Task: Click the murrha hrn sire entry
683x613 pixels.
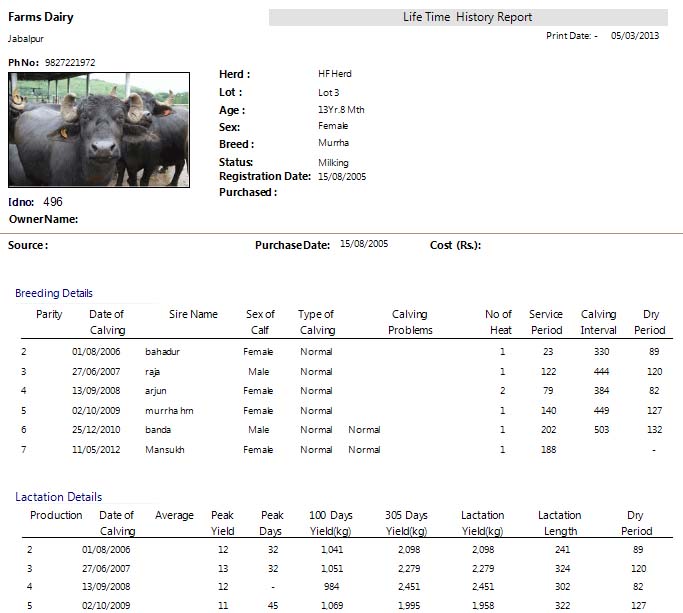Action: 169,410
